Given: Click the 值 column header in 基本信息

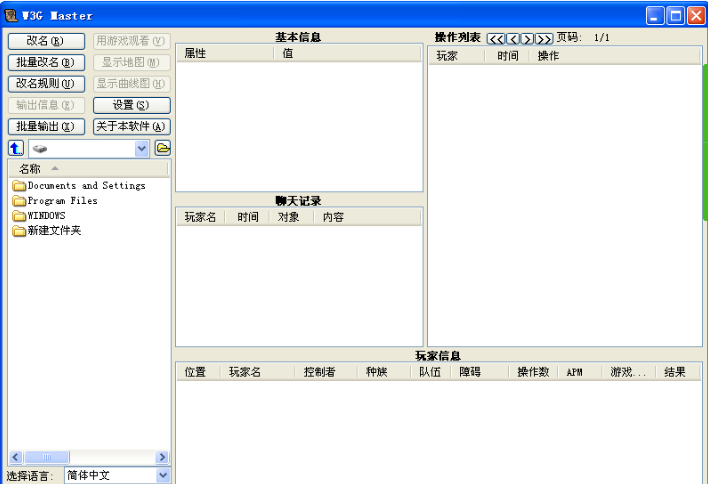Looking at the screenshot, I should pyautogui.click(x=347, y=53).
